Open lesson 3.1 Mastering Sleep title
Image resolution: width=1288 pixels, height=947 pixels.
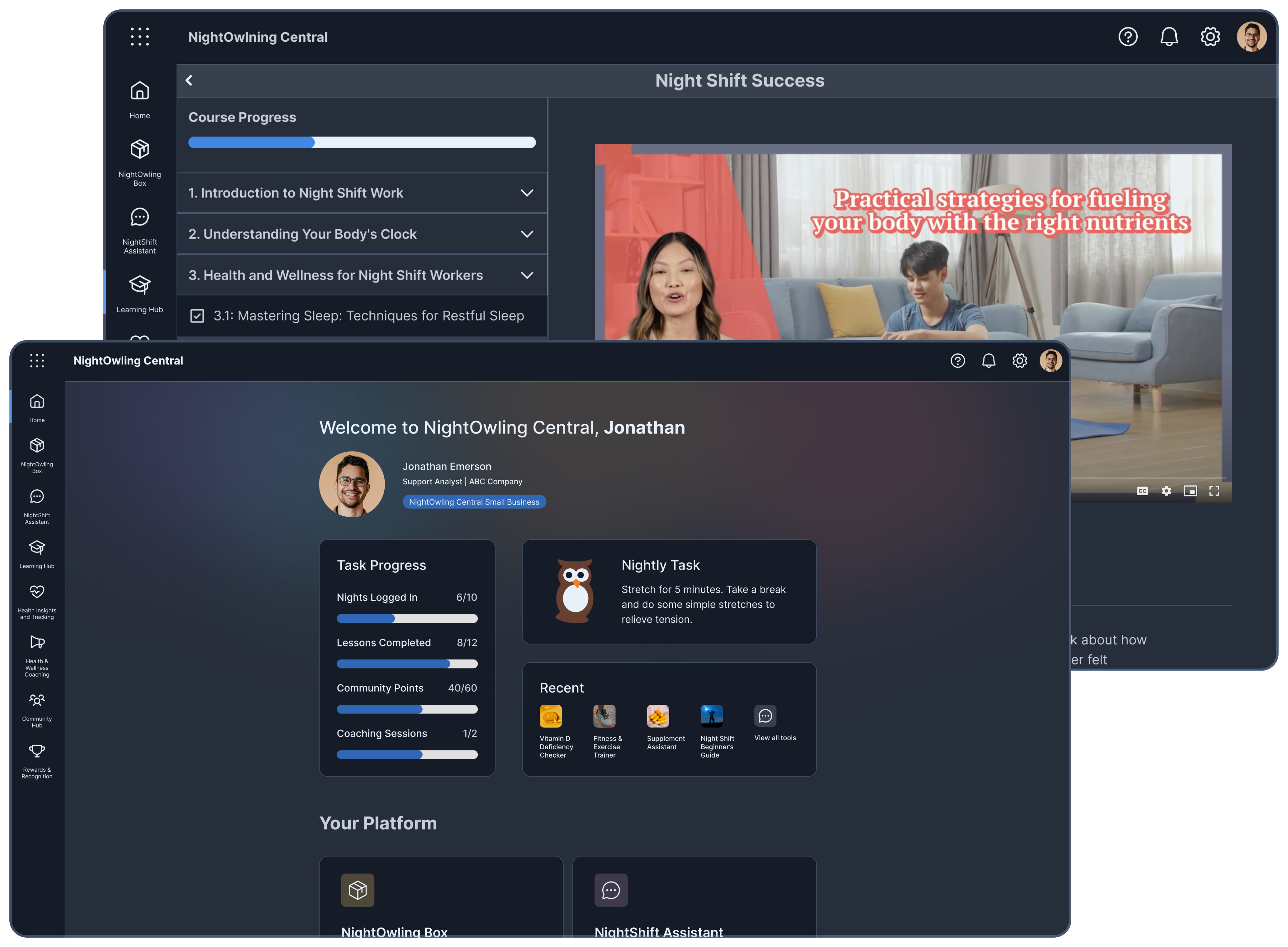coord(369,316)
